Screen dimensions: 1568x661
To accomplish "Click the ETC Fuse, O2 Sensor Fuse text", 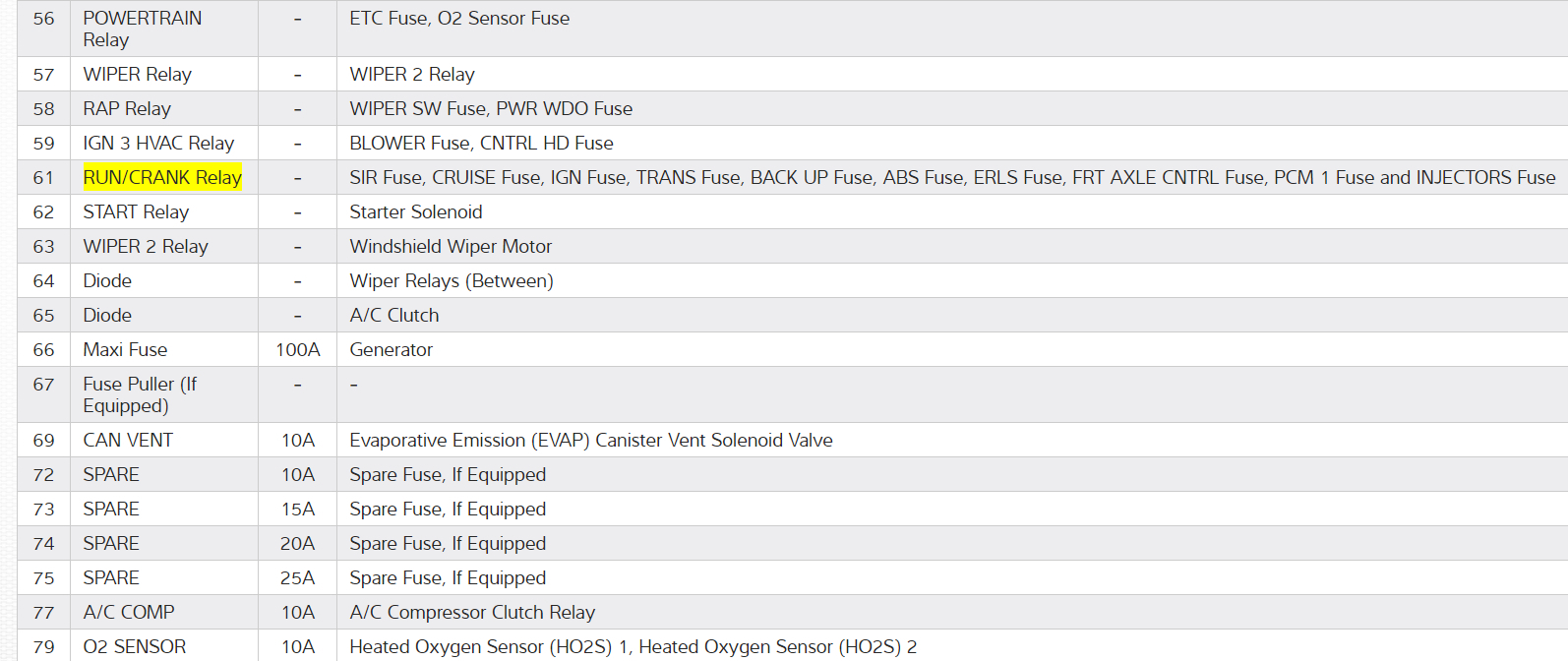I will [459, 19].
